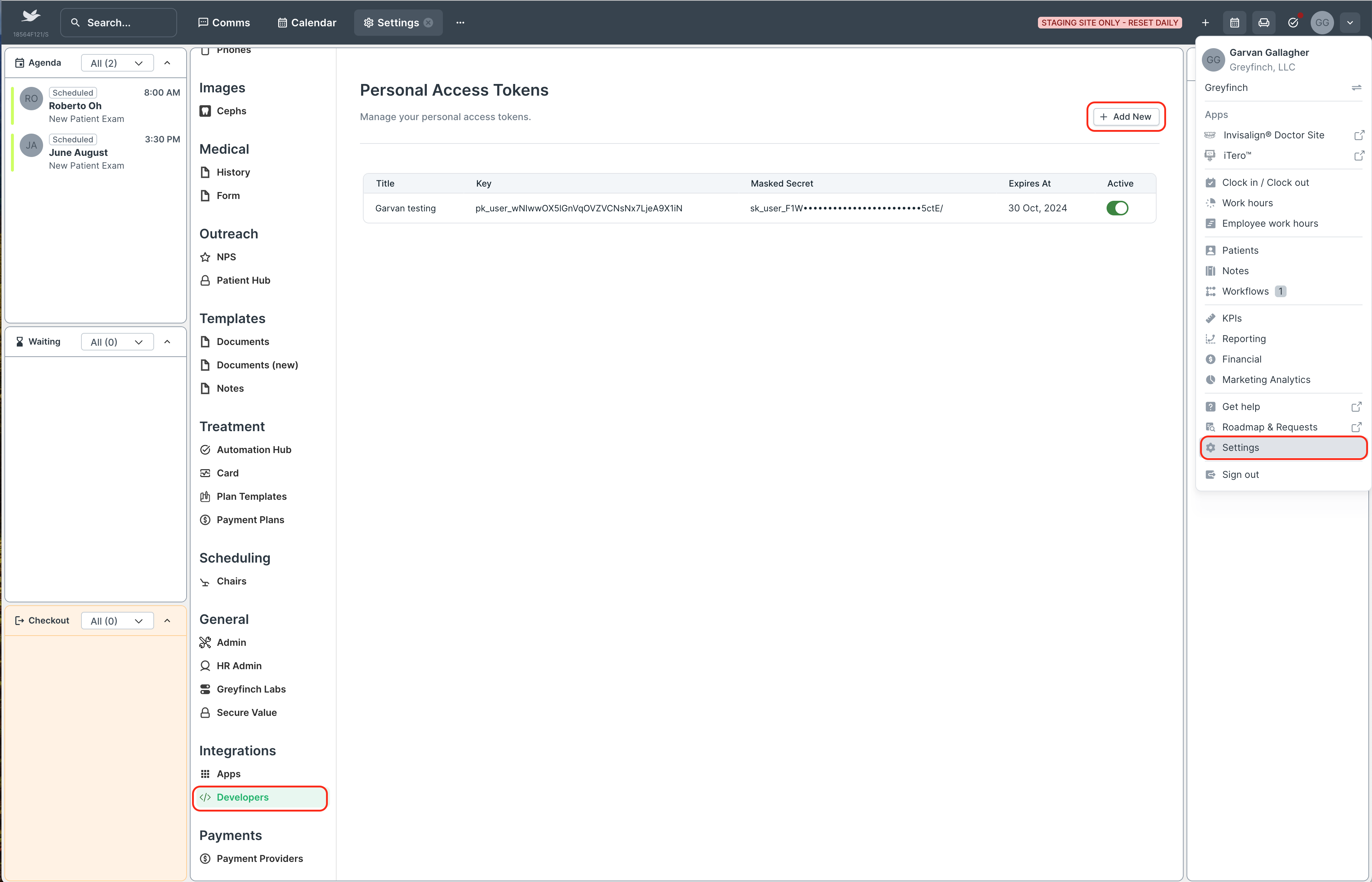Open the plus quick-add icon in top bar
Viewport: 1372px width, 882px height.
click(x=1205, y=23)
